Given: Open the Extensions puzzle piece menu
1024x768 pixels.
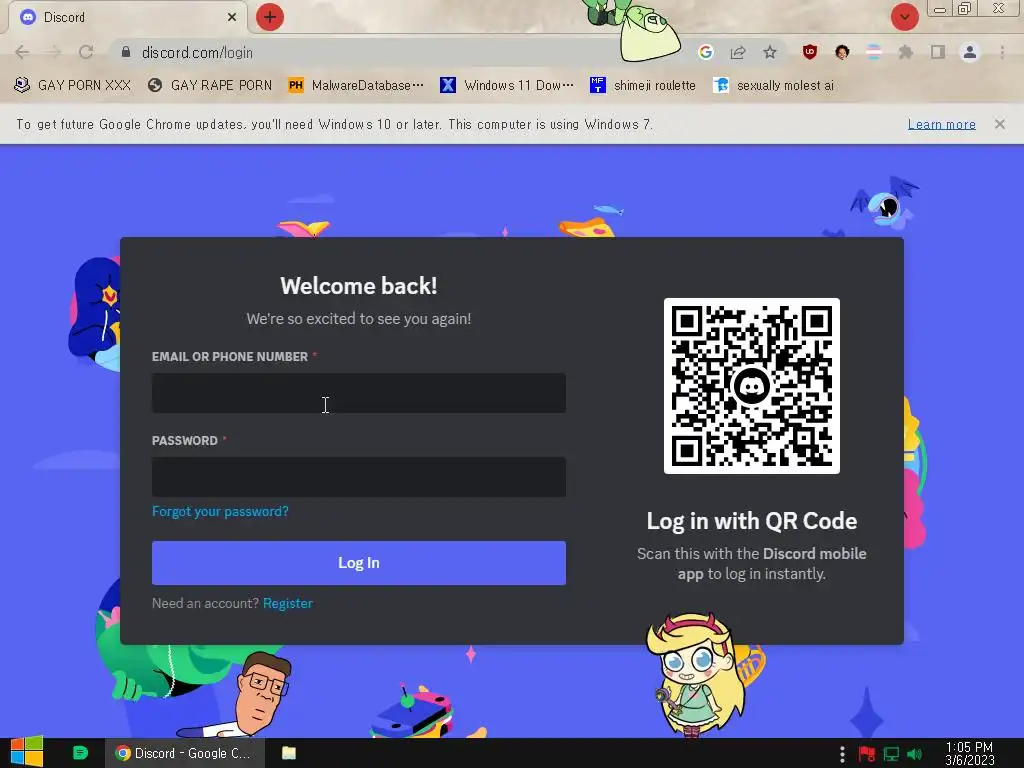Looking at the screenshot, I should (906, 52).
